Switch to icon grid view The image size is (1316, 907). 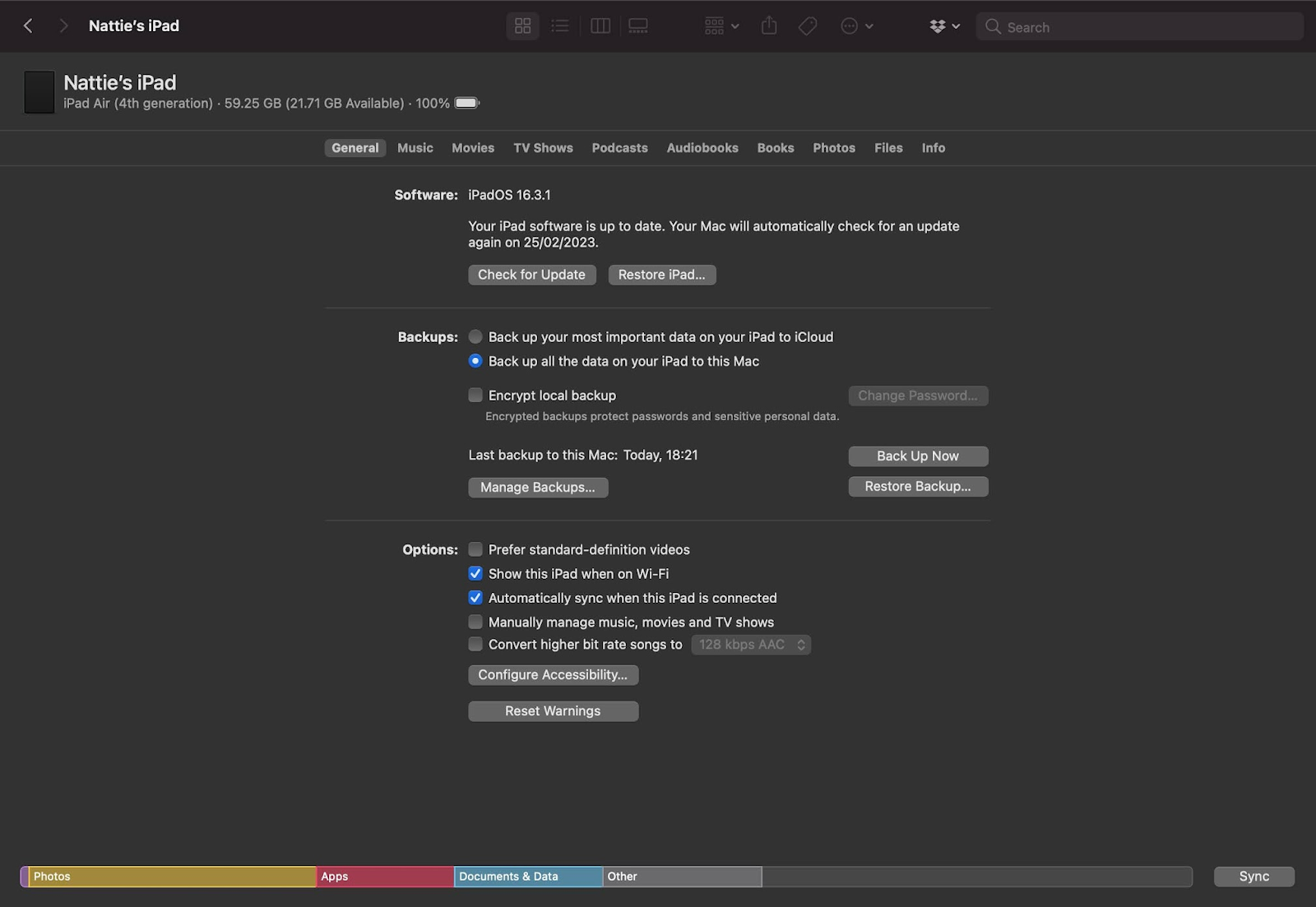tap(523, 26)
